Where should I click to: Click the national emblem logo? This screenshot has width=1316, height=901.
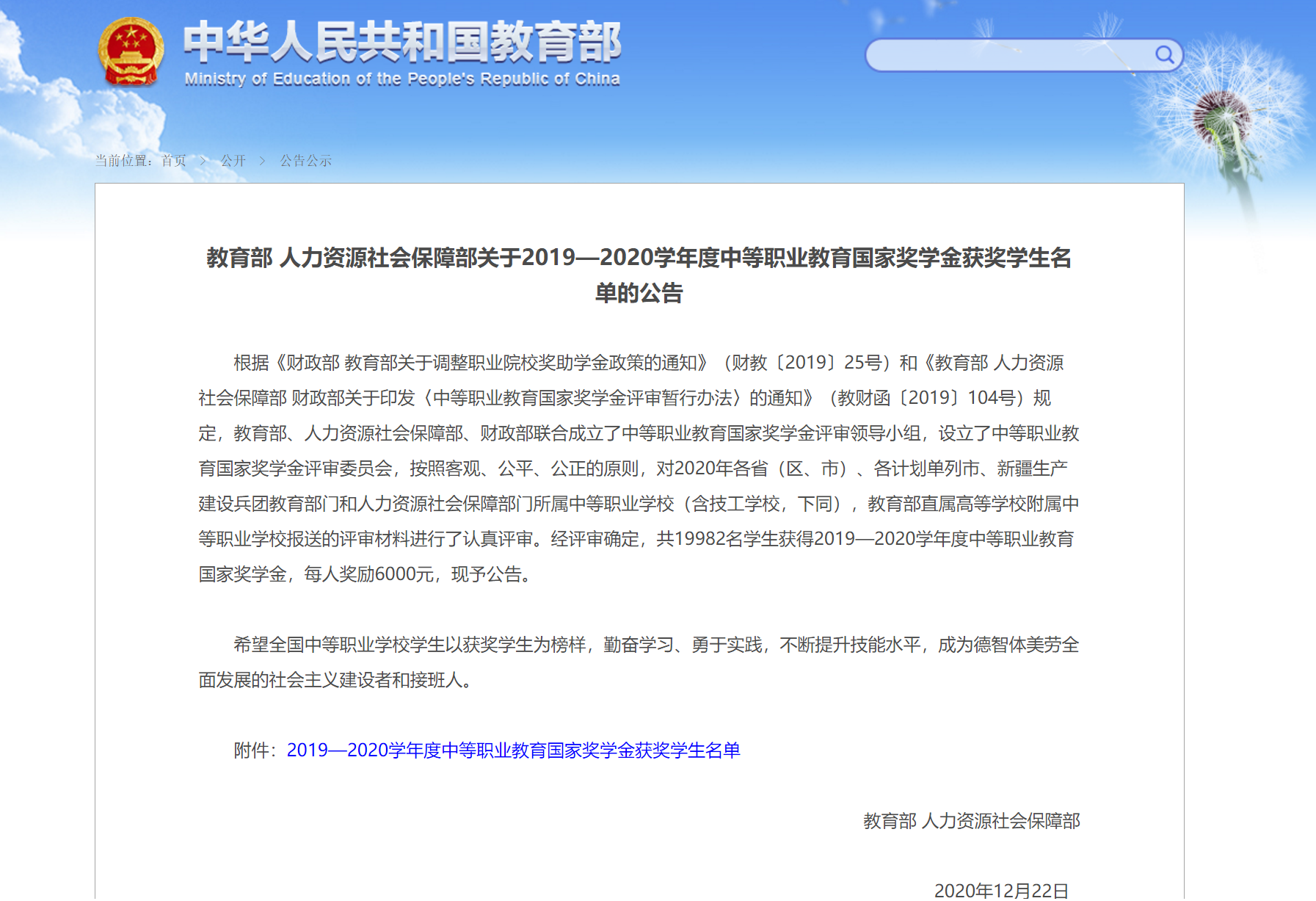tap(131, 51)
